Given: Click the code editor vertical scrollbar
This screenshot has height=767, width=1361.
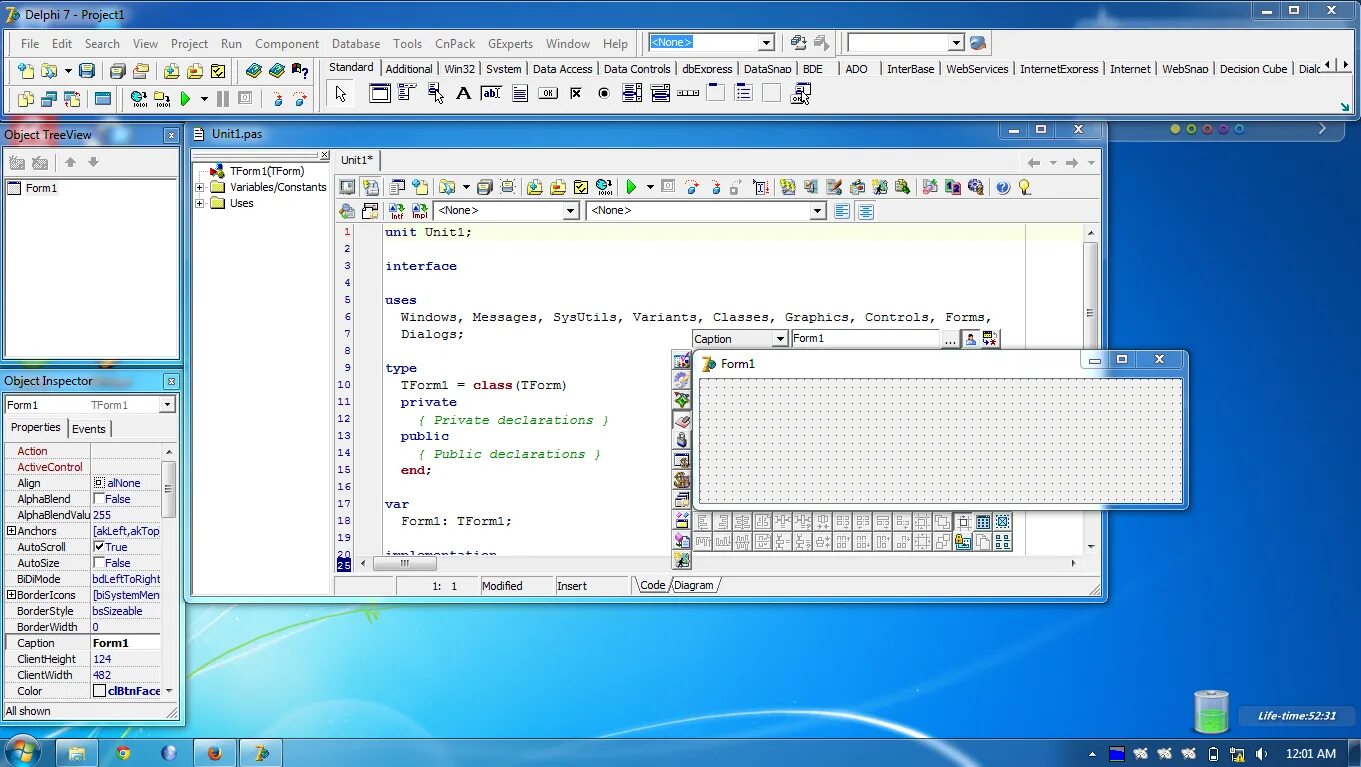Looking at the screenshot, I should click(x=1090, y=390).
